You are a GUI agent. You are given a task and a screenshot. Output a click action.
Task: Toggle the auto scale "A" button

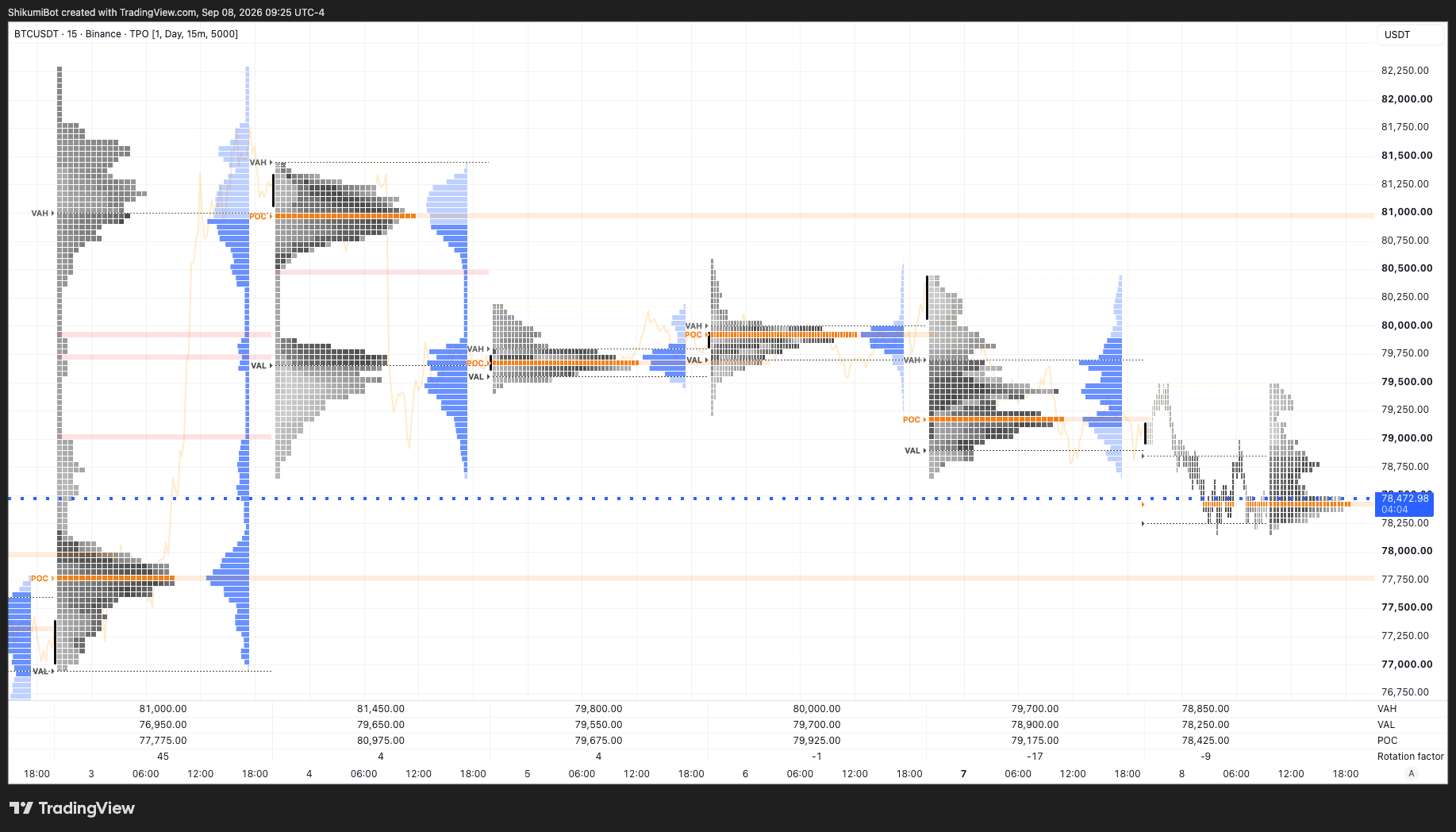(1411, 773)
